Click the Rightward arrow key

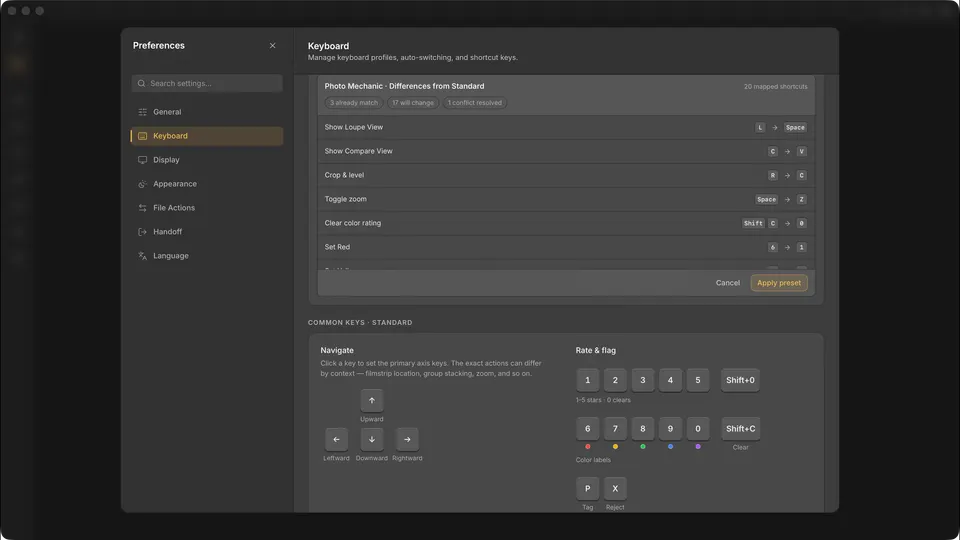point(407,439)
